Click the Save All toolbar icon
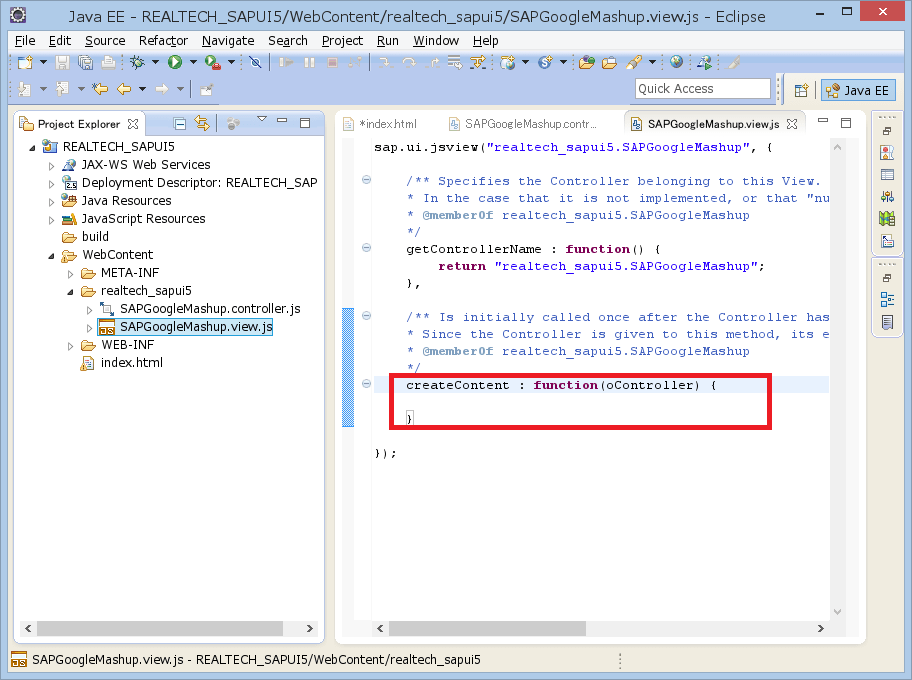 86,62
